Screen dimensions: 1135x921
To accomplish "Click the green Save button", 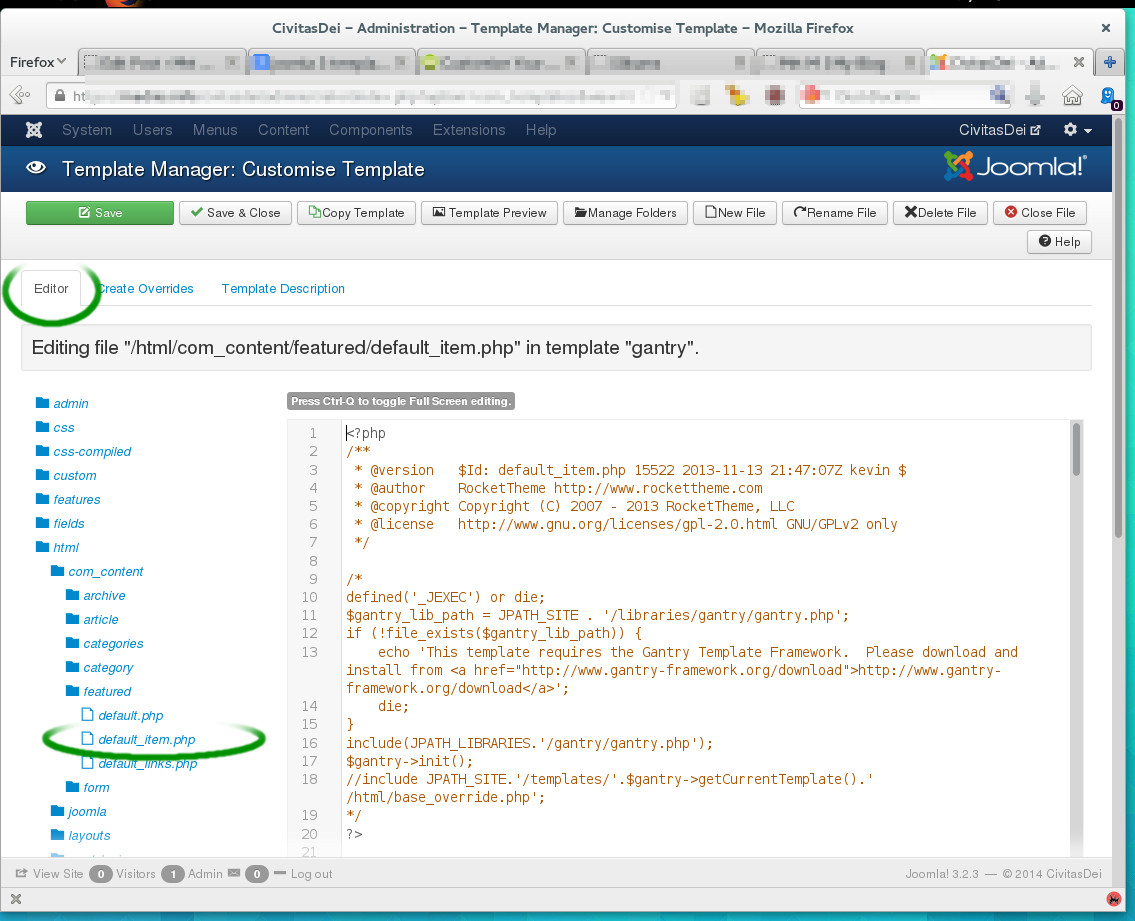I will [100, 213].
